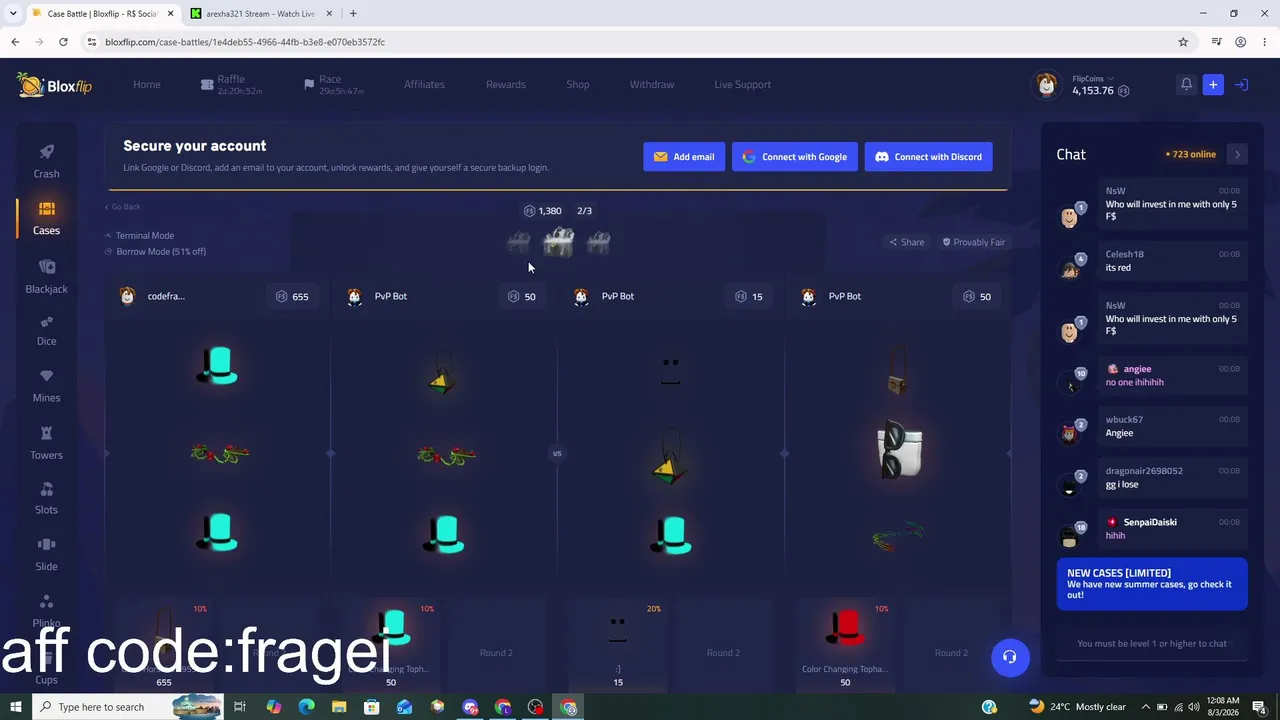Open the Provably Fair info
The height and width of the screenshot is (720, 1280).
(973, 242)
